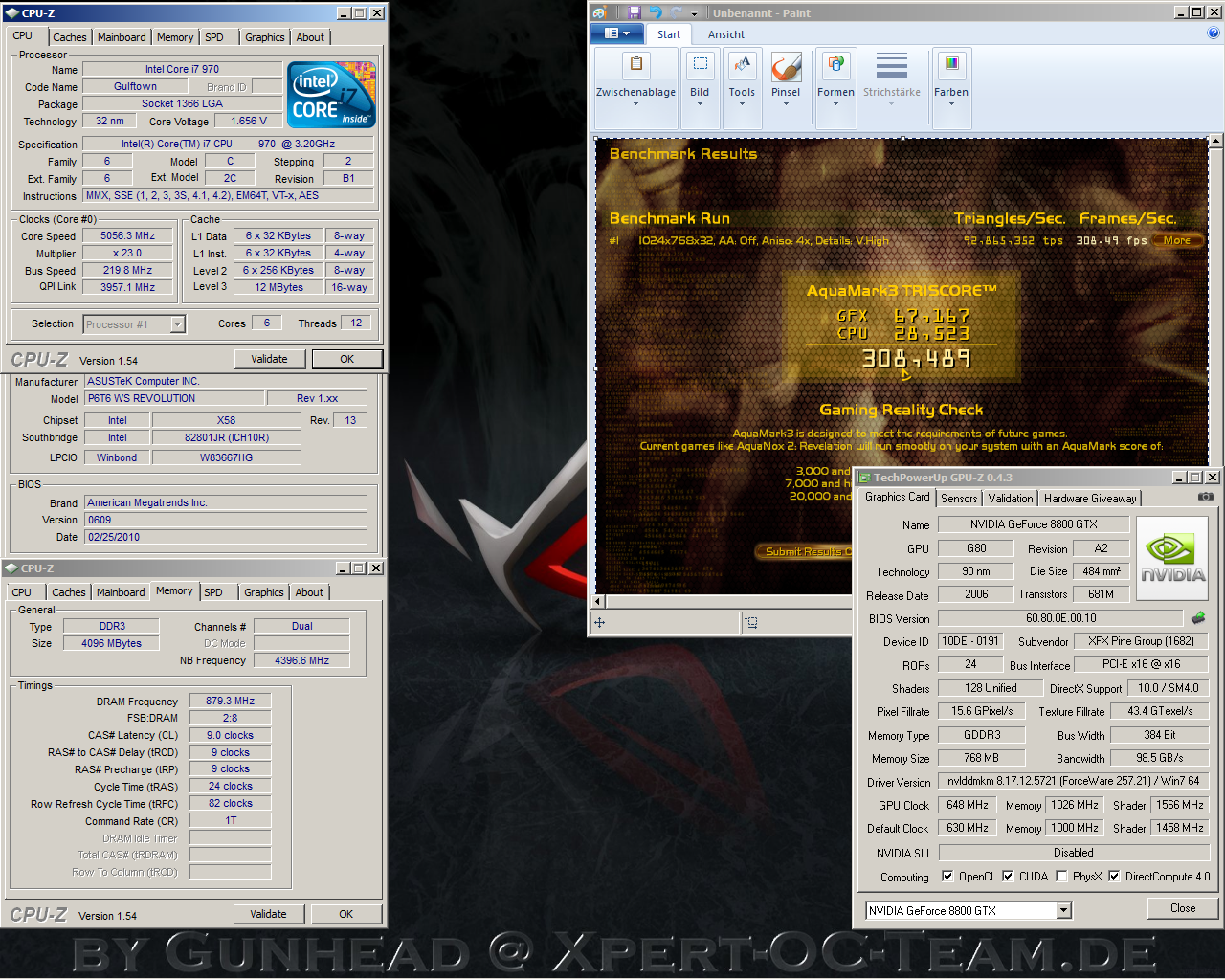Open the Formen shapes group in Paint
Screen dimensions: 1225x980
[835, 87]
